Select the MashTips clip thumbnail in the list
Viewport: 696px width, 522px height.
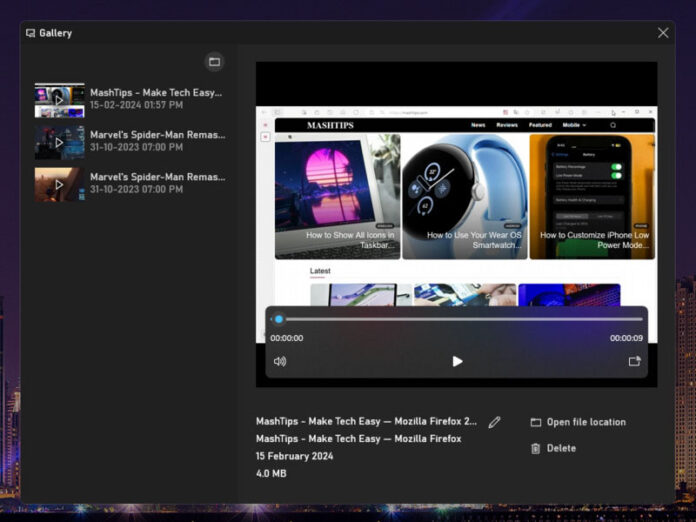pos(60,99)
